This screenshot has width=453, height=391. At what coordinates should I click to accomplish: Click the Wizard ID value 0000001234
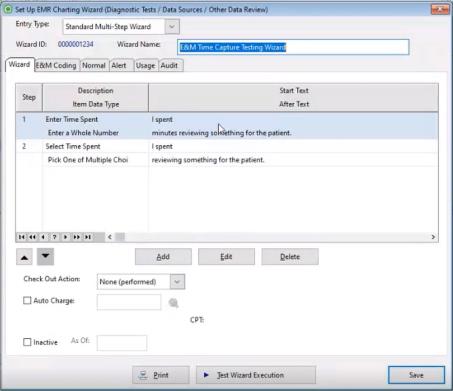(76, 44)
